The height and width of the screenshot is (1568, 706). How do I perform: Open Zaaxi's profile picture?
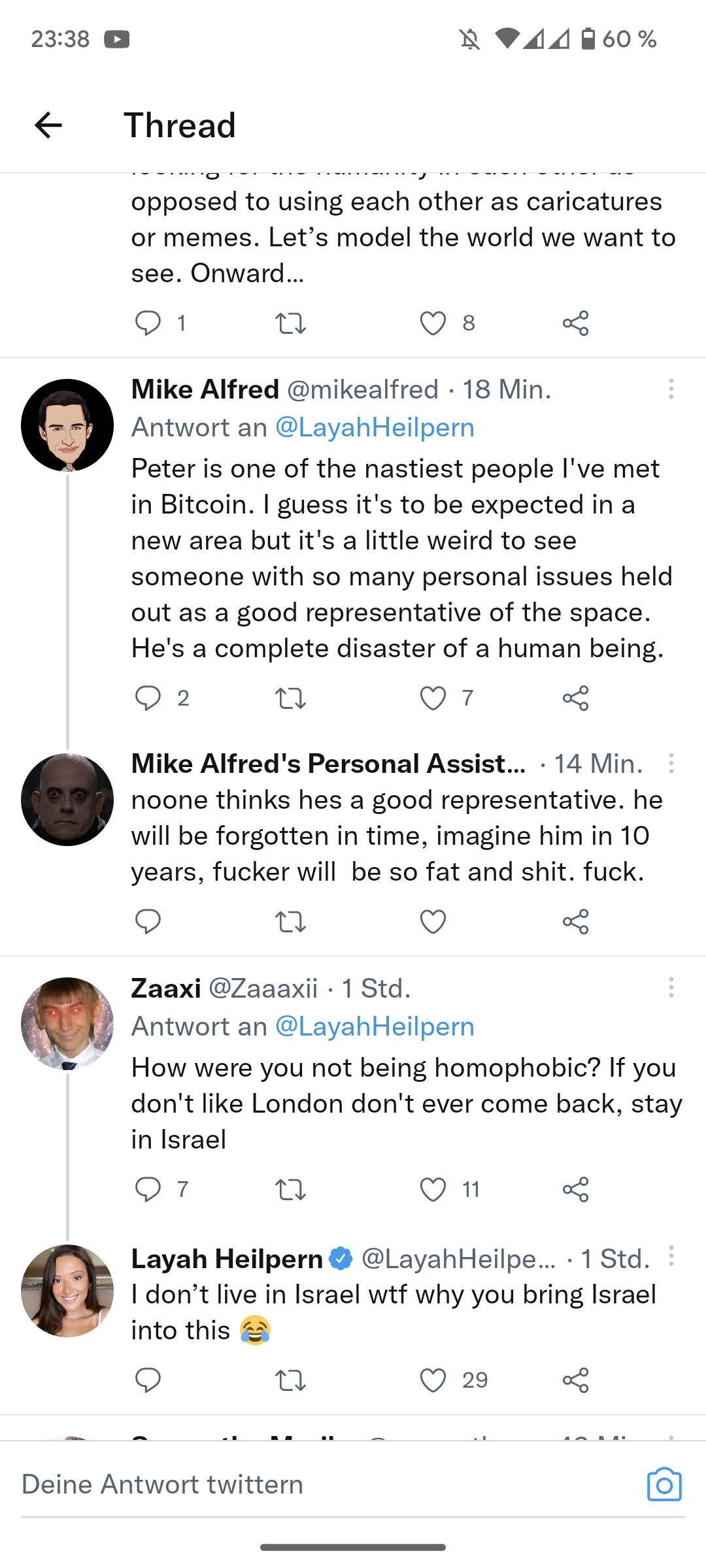point(67,1023)
